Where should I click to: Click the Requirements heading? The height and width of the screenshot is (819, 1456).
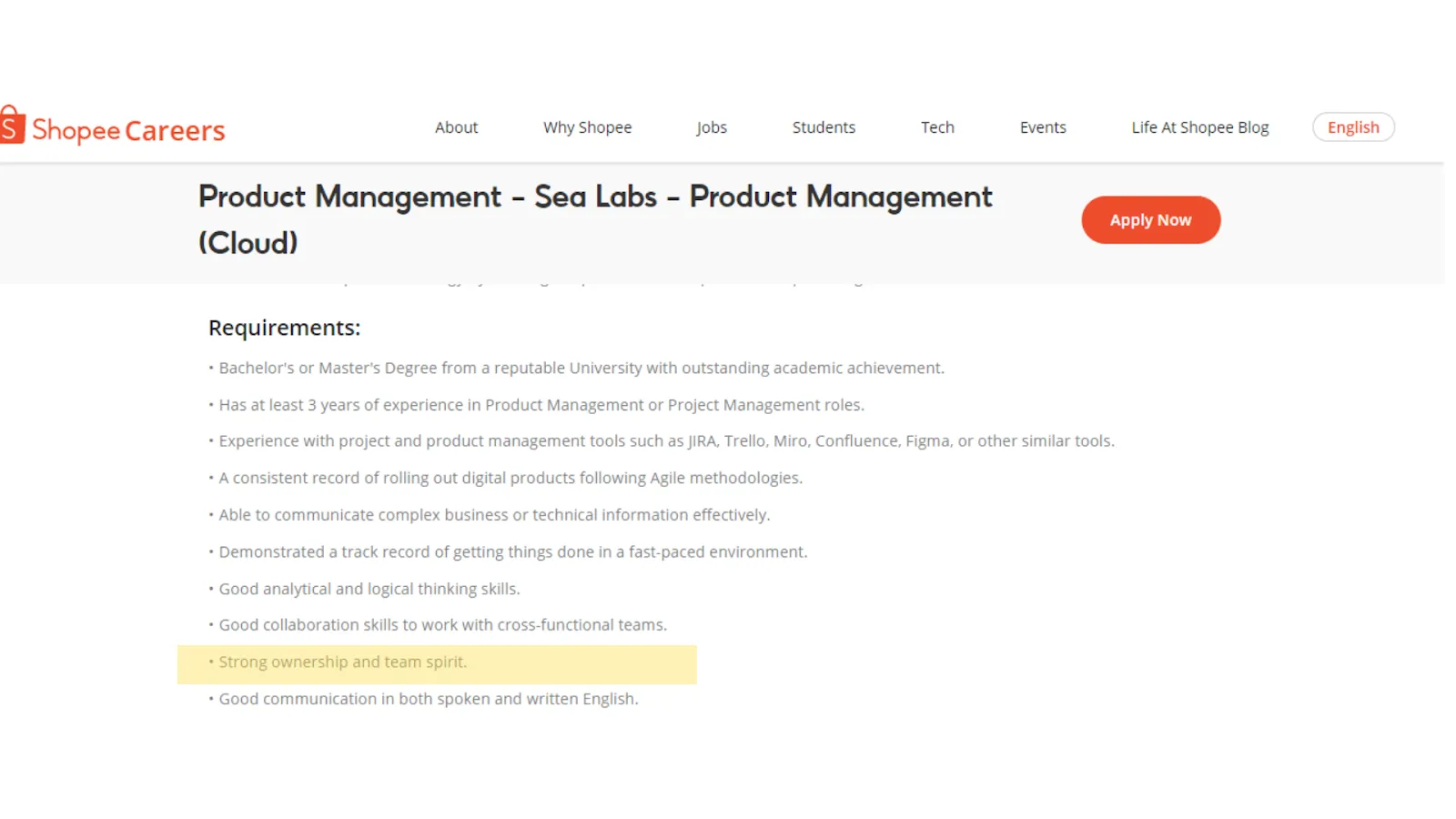tap(284, 328)
